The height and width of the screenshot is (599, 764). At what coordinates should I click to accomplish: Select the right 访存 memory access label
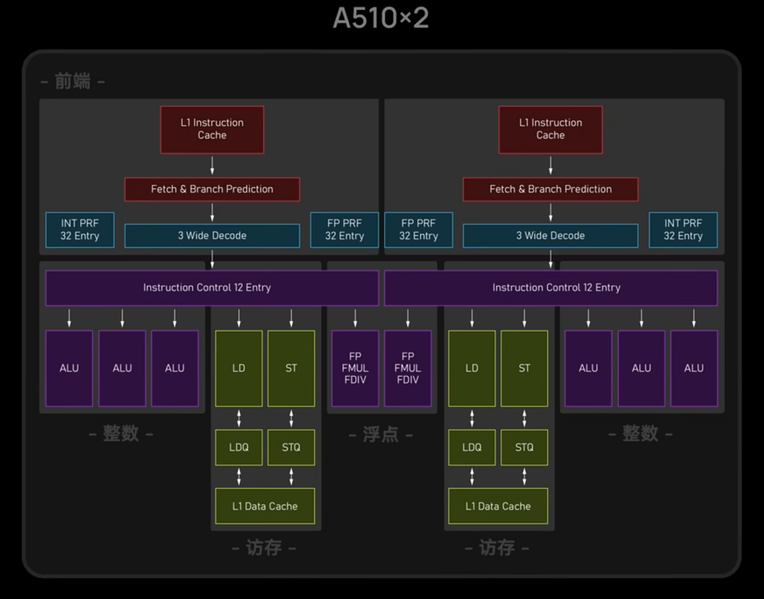click(x=497, y=548)
